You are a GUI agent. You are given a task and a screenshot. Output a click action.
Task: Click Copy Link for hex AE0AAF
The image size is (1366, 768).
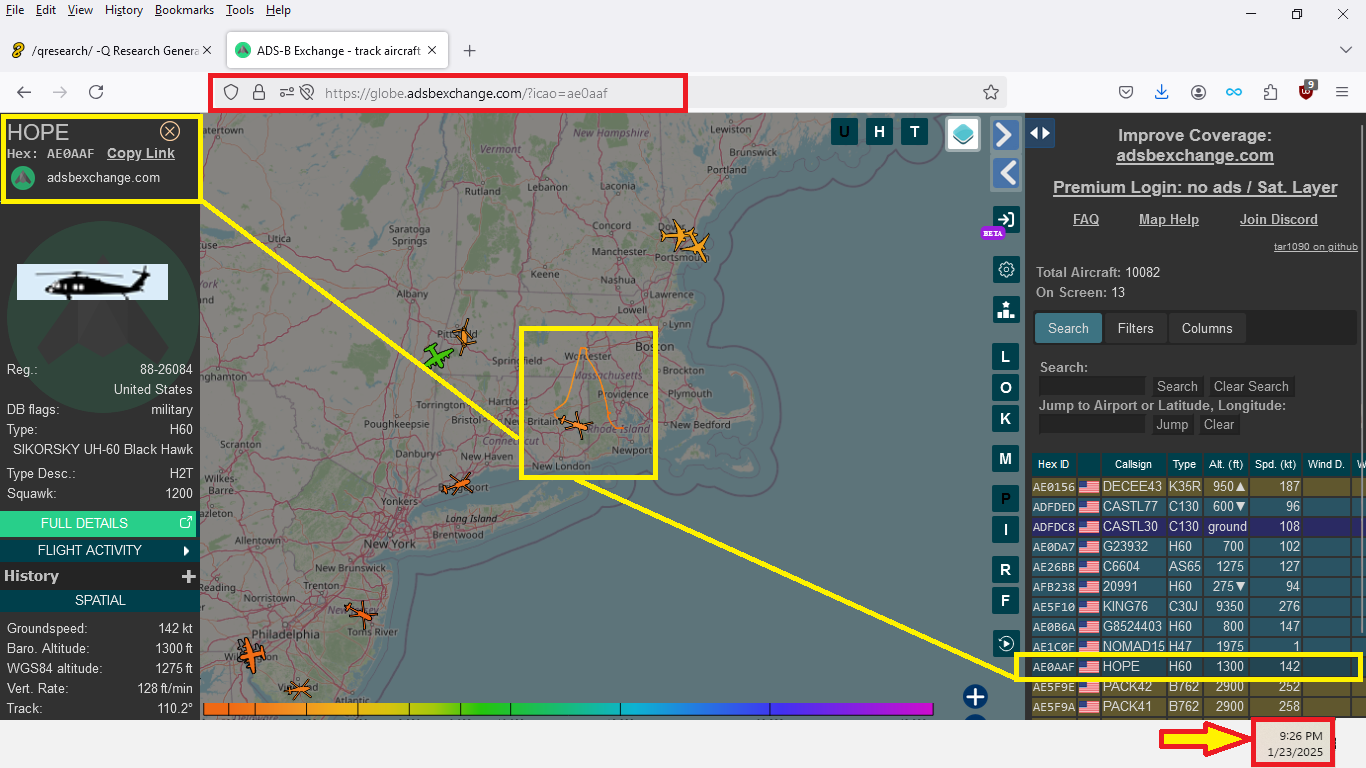[x=141, y=153]
